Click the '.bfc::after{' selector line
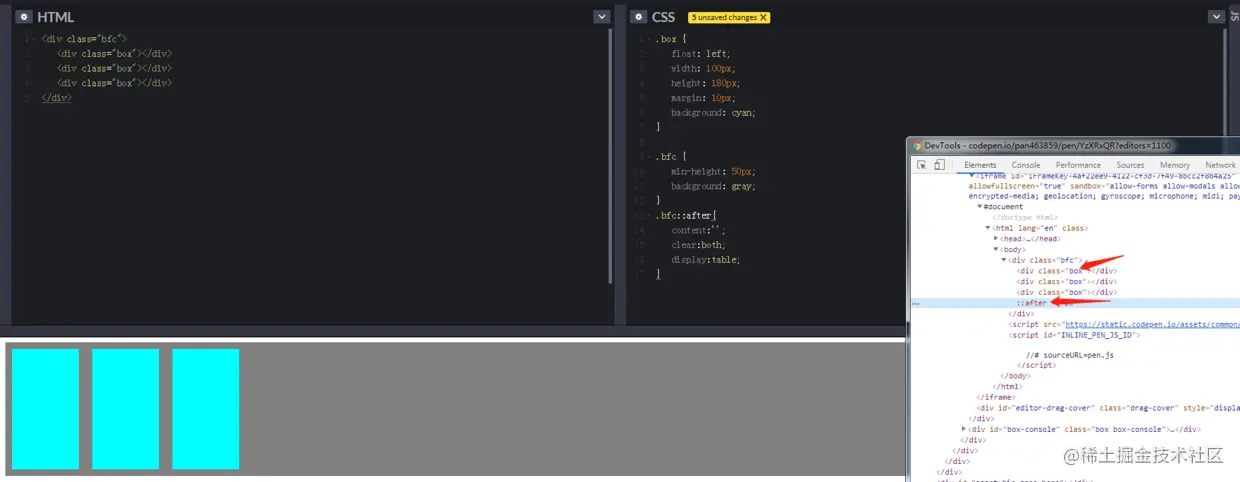Screen dimensions: 1240x482 pyautogui.click(x=686, y=215)
